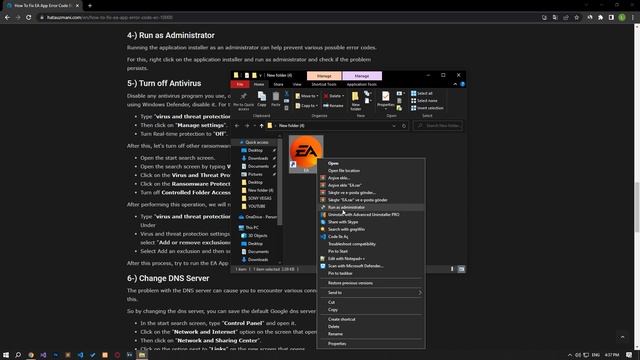640x360 pixels.
Task: Expand the Send to submenu
Action: 371,293
